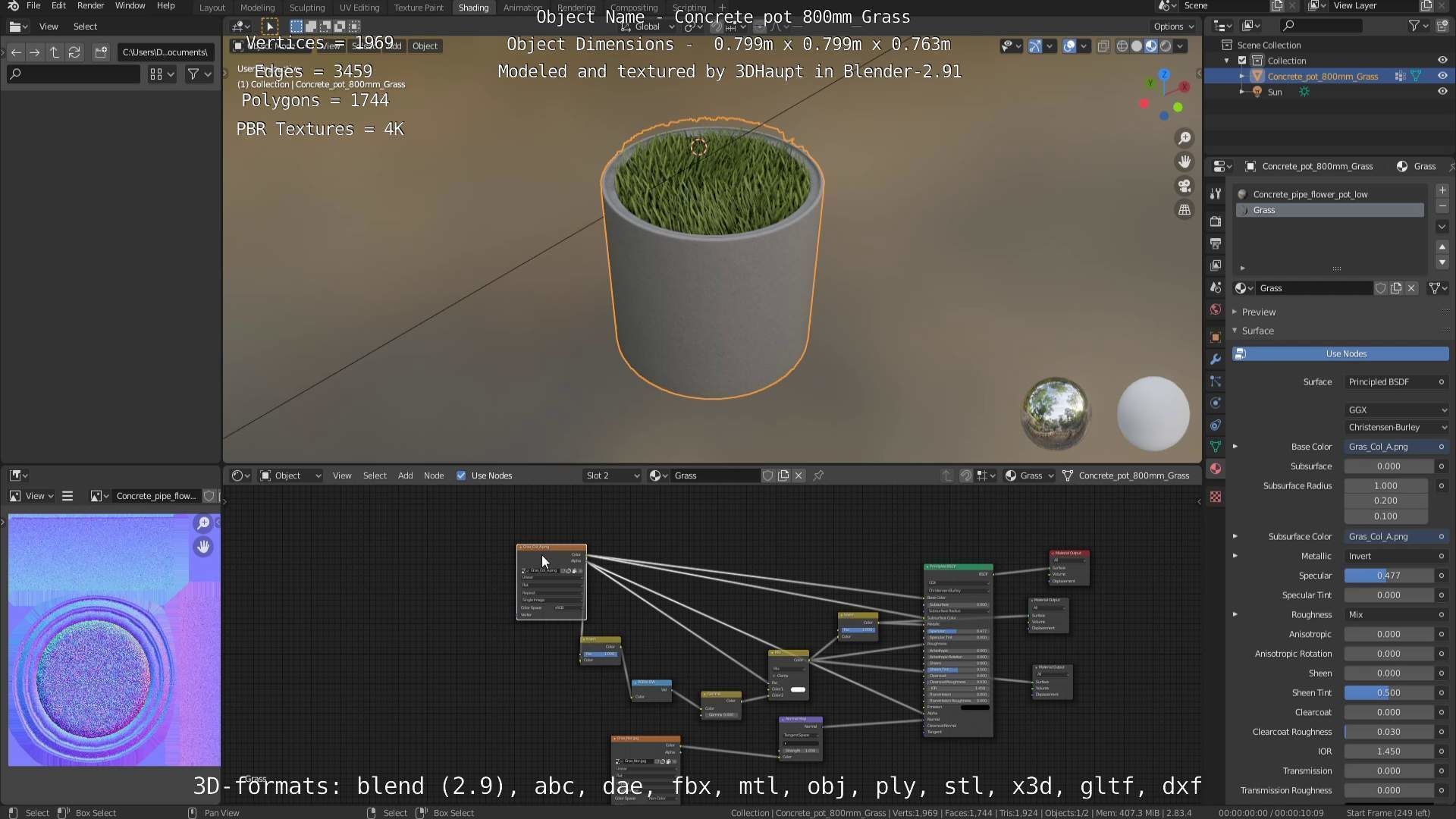The height and width of the screenshot is (819, 1456).
Task: Click the blue Use Nodes button
Action: pos(1340,353)
